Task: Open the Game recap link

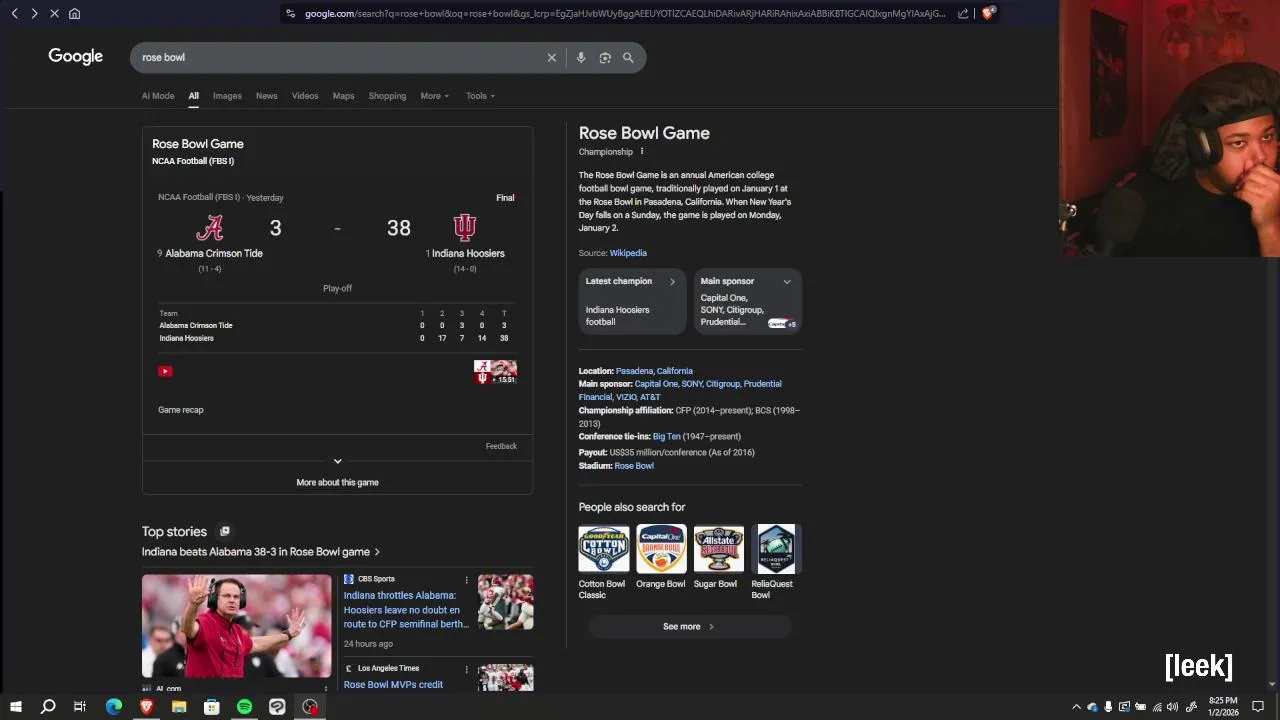Action: pyautogui.click(x=180, y=410)
